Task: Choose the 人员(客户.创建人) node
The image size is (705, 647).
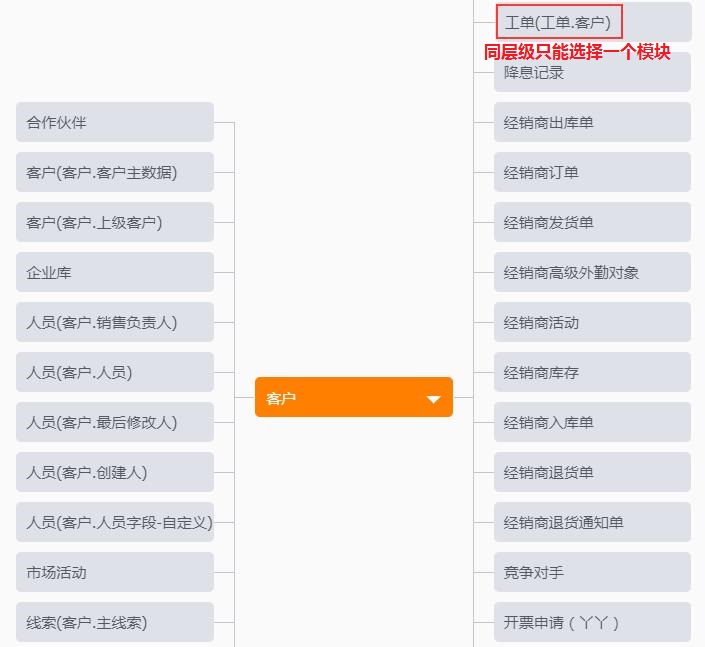Action: point(115,472)
